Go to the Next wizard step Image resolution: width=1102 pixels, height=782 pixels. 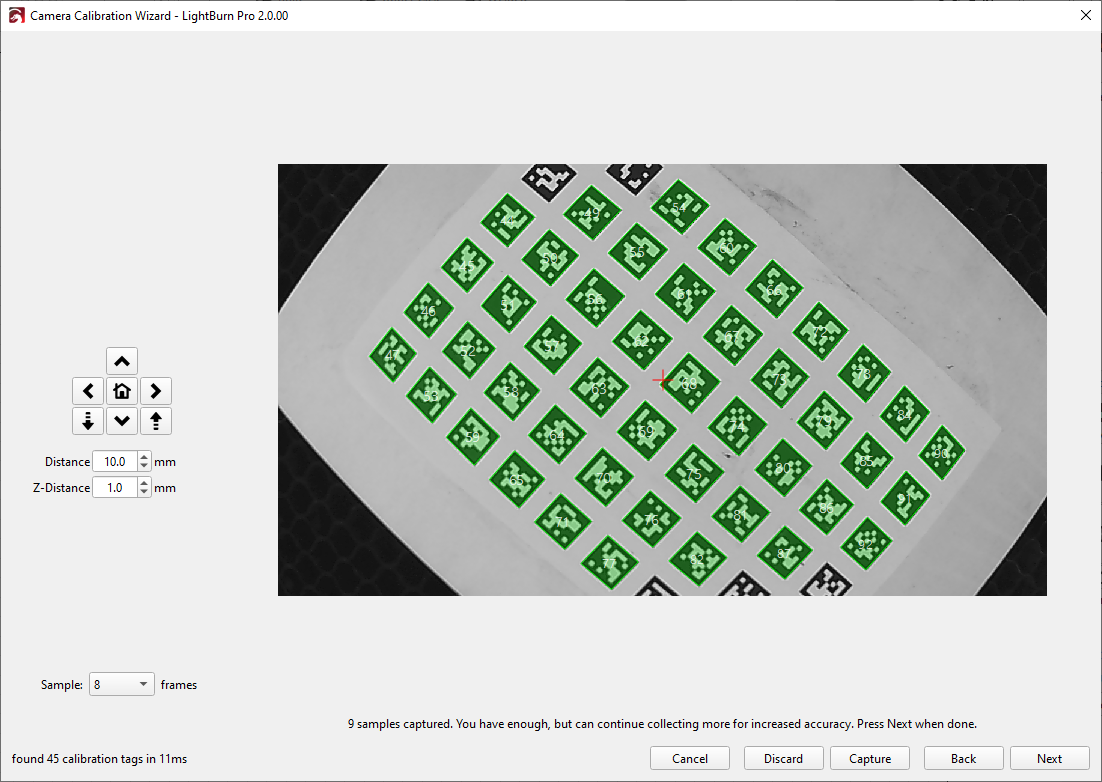tap(1049, 759)
